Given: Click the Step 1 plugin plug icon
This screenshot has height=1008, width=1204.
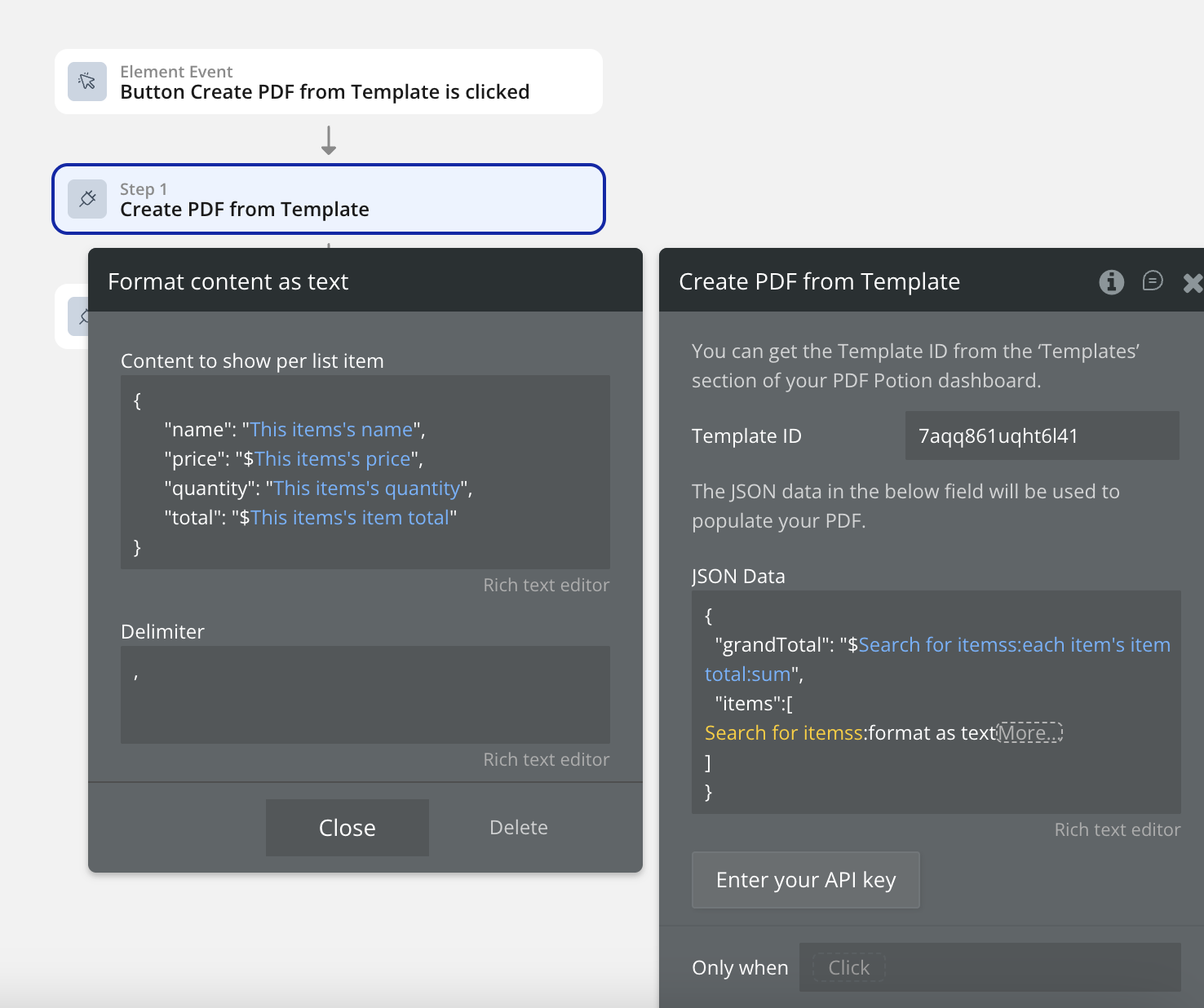Looking at the screenshot, I should tap(87, 199).
